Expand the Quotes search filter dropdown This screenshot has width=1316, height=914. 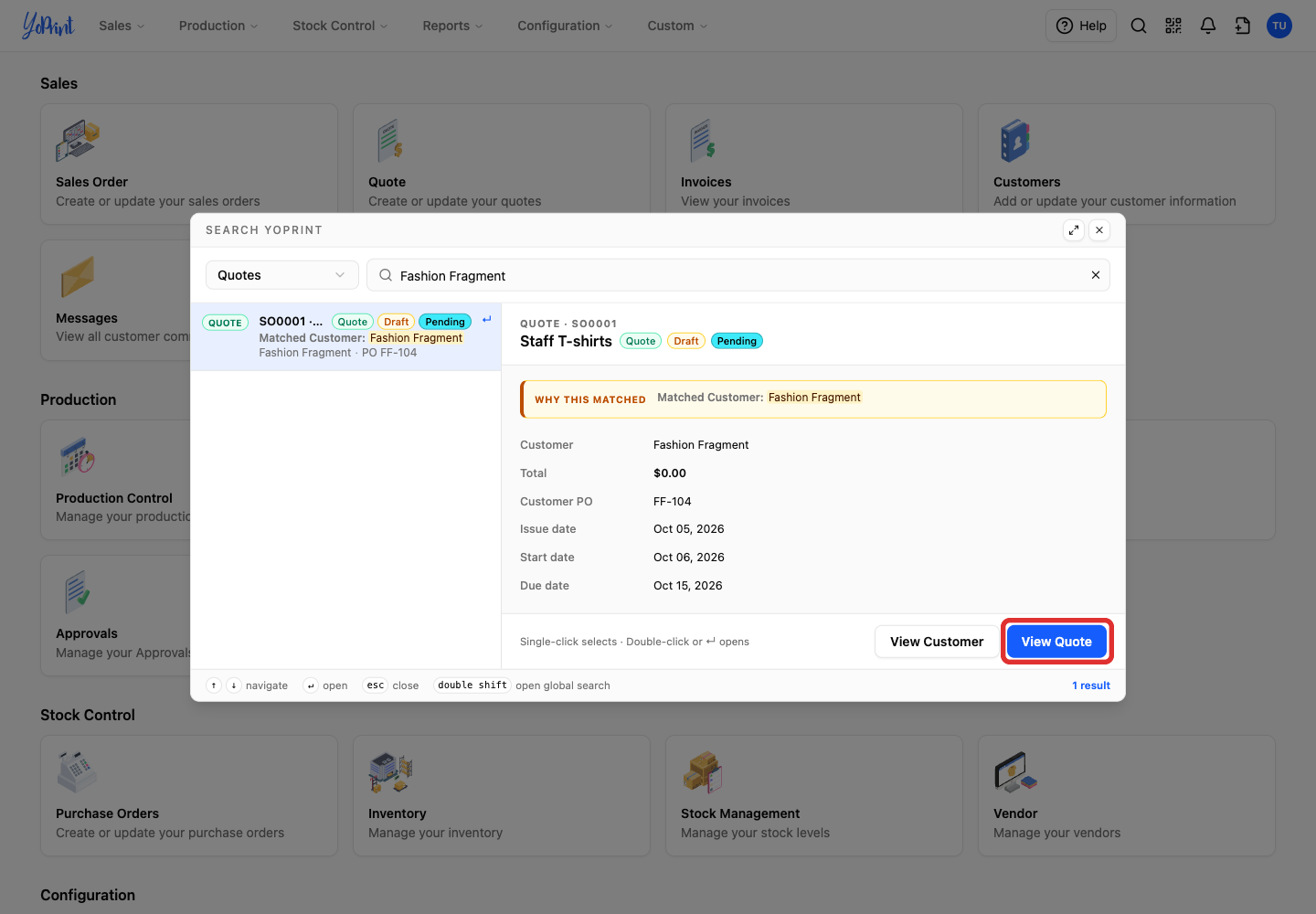click(281, 275)
